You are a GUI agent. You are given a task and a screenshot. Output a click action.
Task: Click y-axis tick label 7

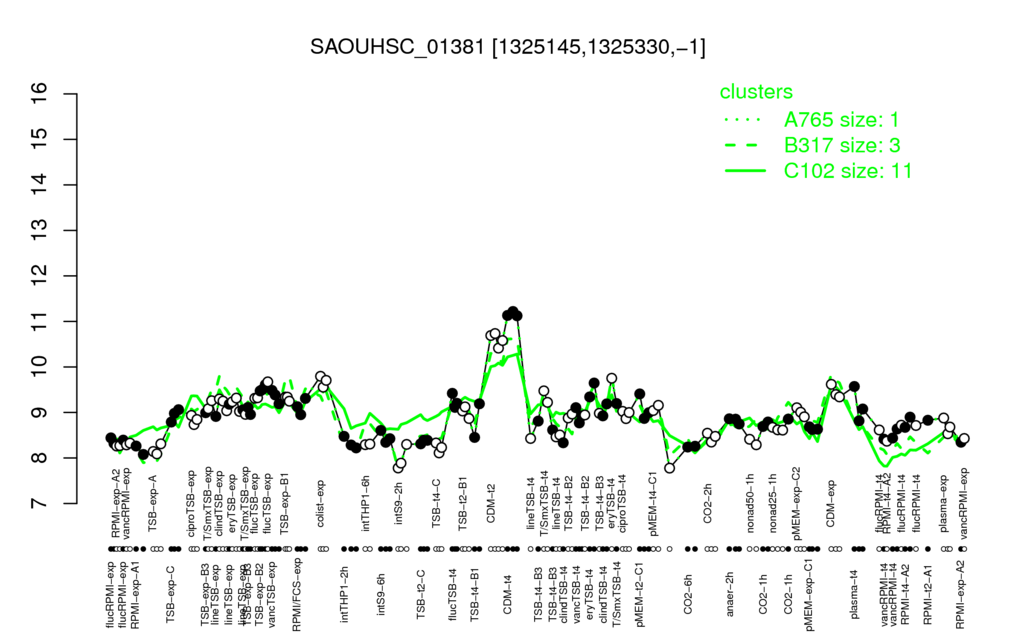point(40,504)
